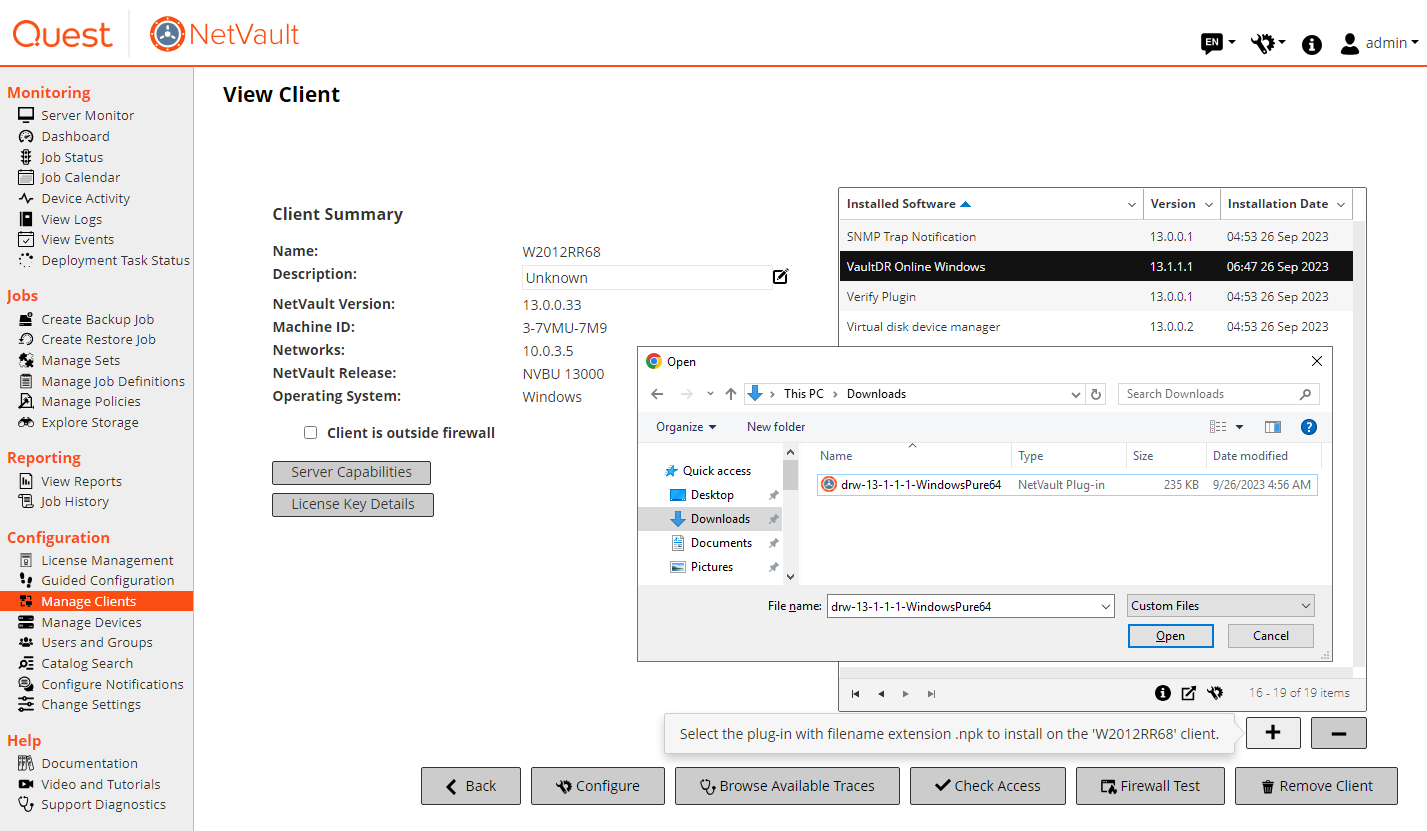Screen dimensions: 1427x831
Task: Open the info icon in top header
Action: pos(1312,44)
